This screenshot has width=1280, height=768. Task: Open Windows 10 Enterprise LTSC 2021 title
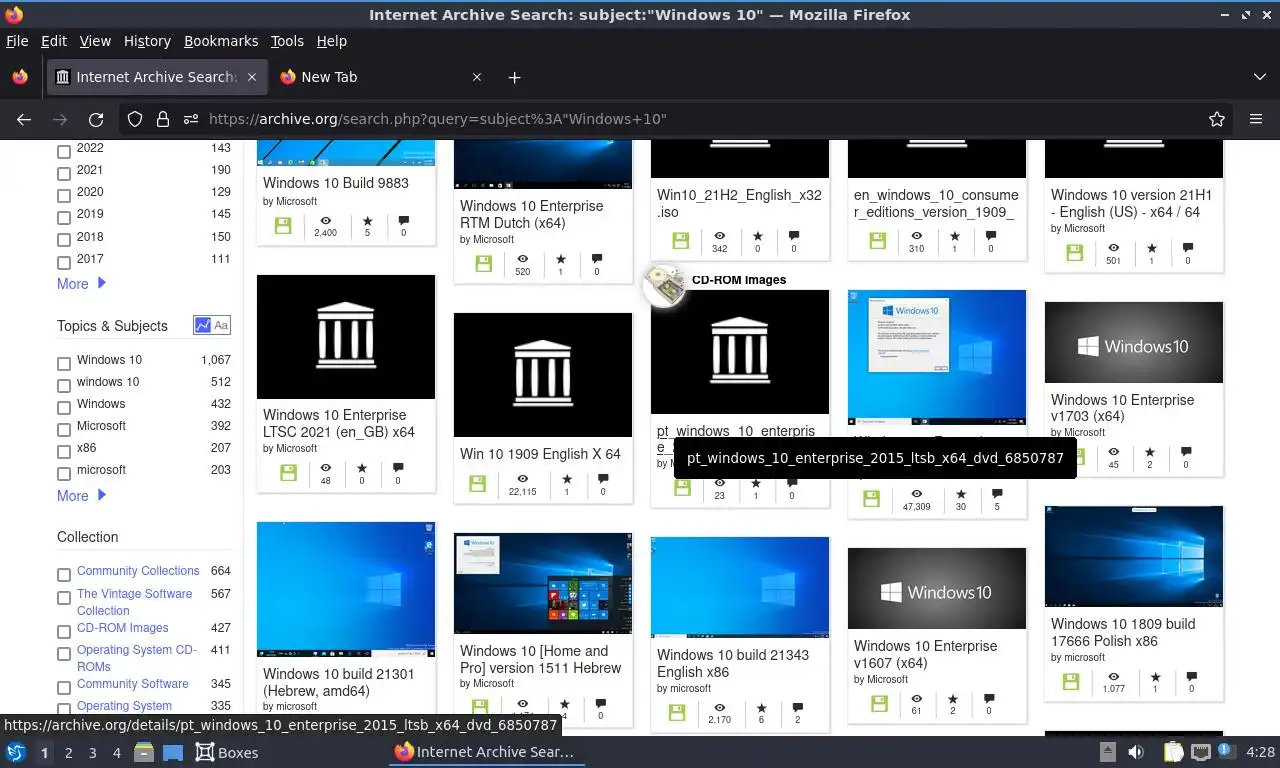339,423
